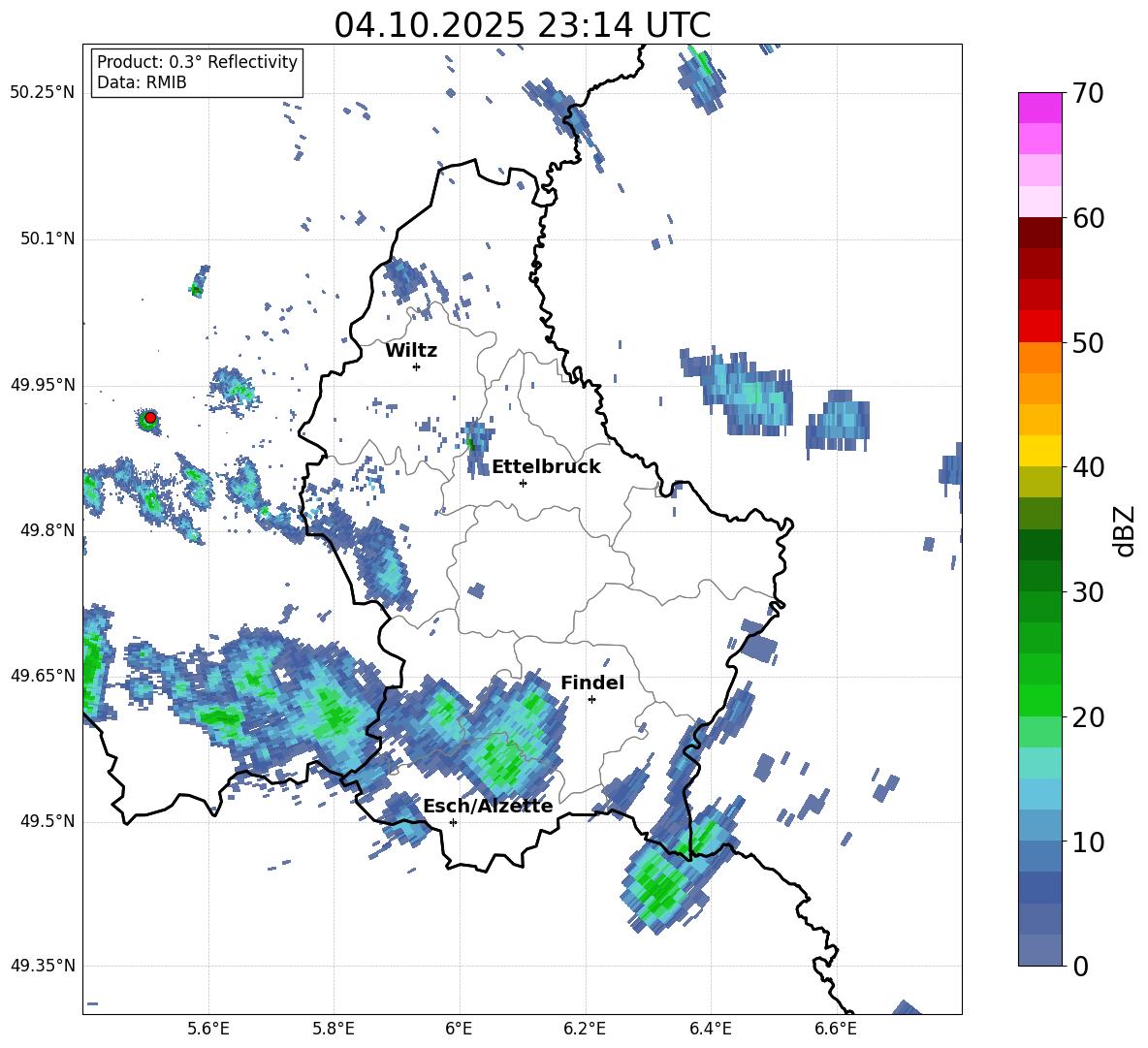Click the Ettelbruck station cross marker
The width and height of the screenshot is (1148, 1048).
(x=523, y=483)
